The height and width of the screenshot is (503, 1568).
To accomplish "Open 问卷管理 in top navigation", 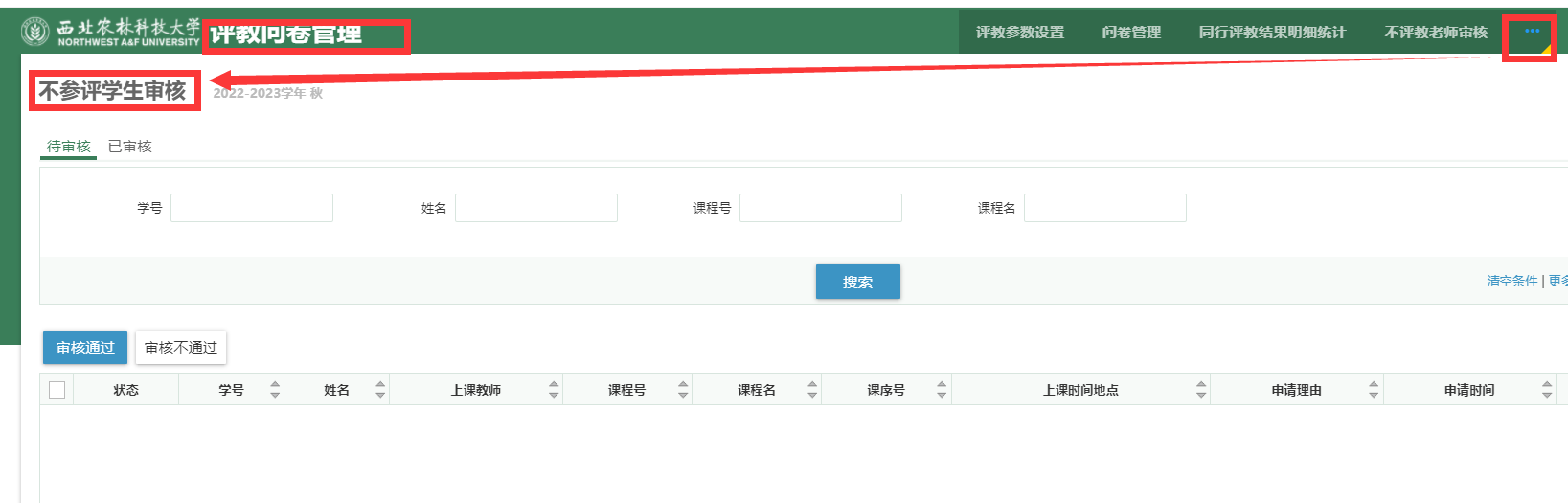I will (1131, 33).
